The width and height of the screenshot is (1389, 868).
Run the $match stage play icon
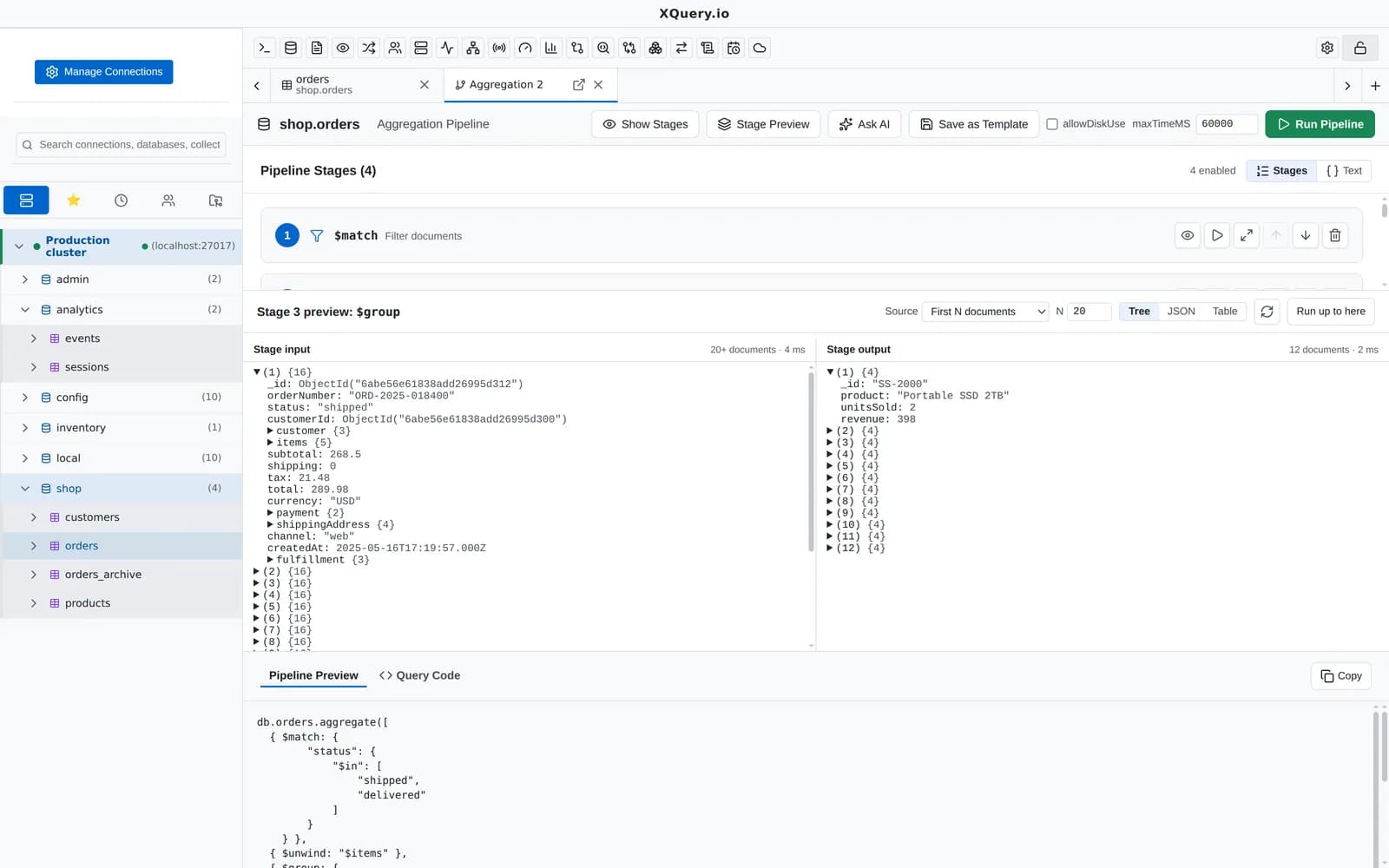tap(1217, 235)
